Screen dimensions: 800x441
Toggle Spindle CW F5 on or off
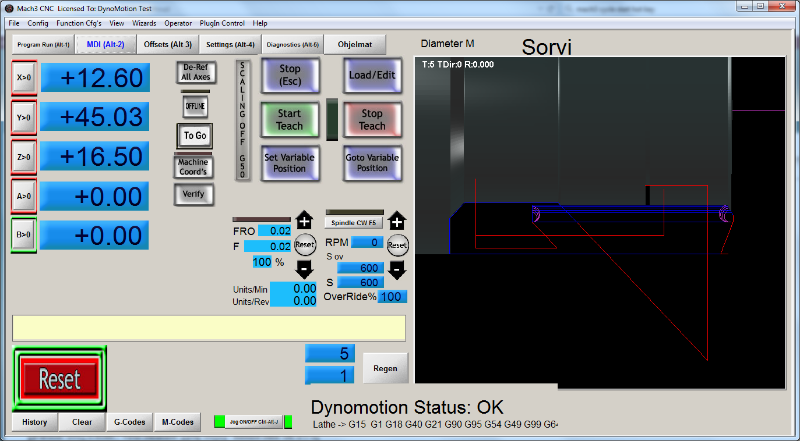pyautogui.click(x=354, y=223)
